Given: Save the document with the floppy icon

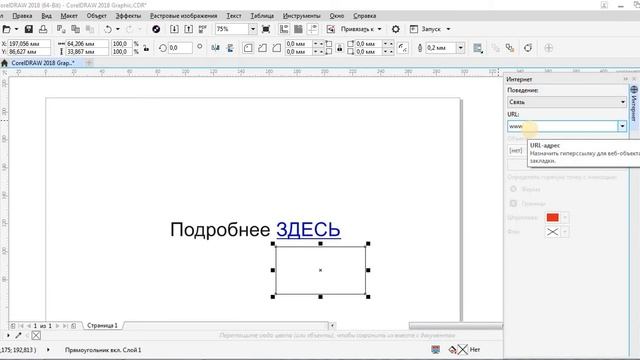Looking at the screenshot, I should (29, 29).
